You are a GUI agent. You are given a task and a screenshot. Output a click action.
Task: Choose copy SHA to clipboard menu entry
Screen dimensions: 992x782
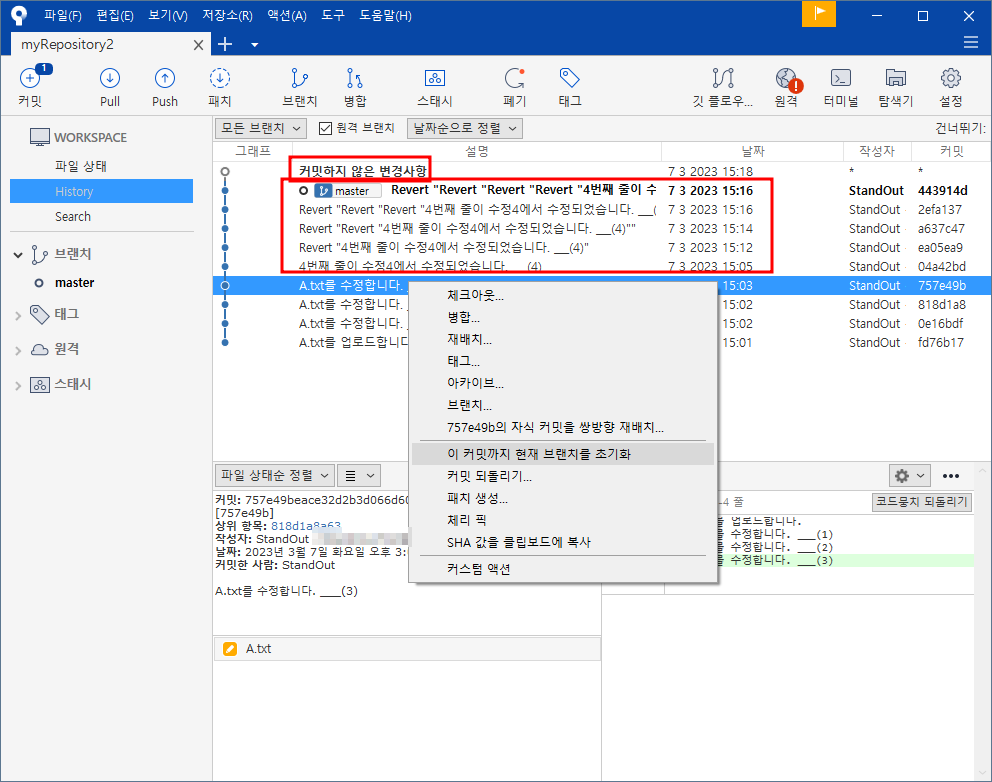click(x=562, y=542)
